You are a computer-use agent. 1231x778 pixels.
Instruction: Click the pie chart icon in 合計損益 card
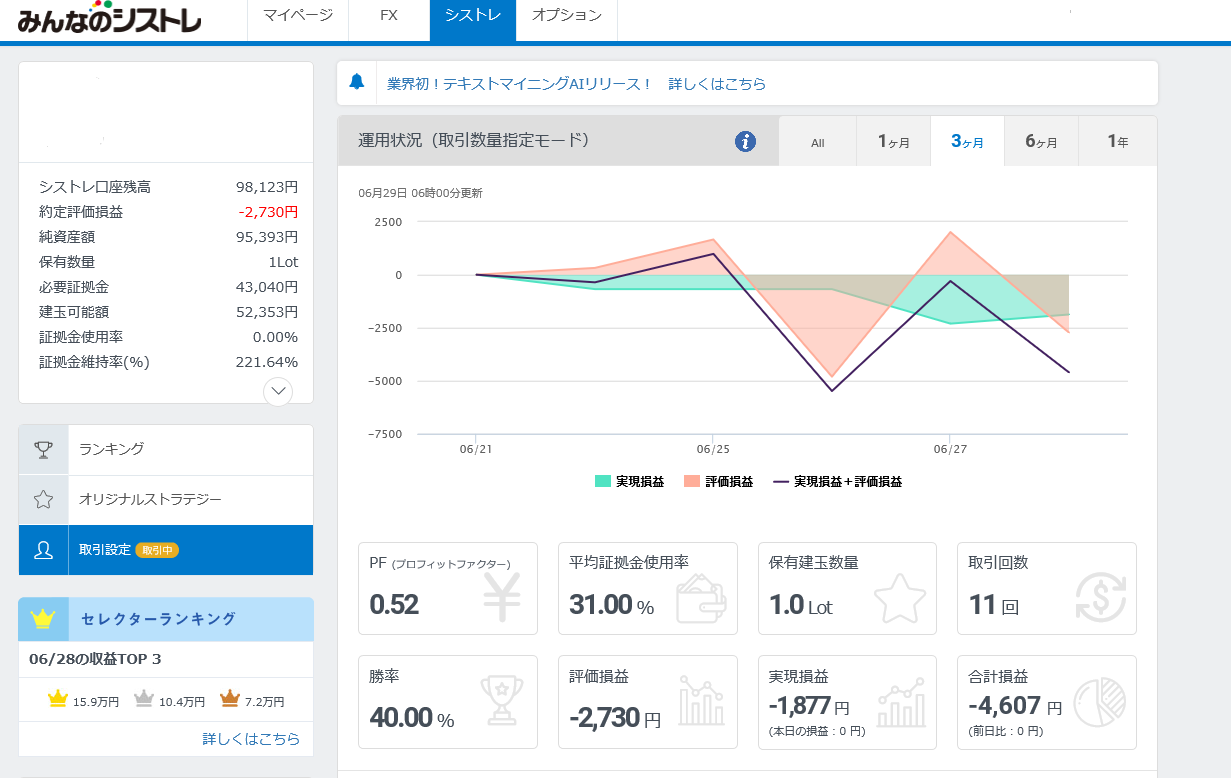click(1100, 703)
